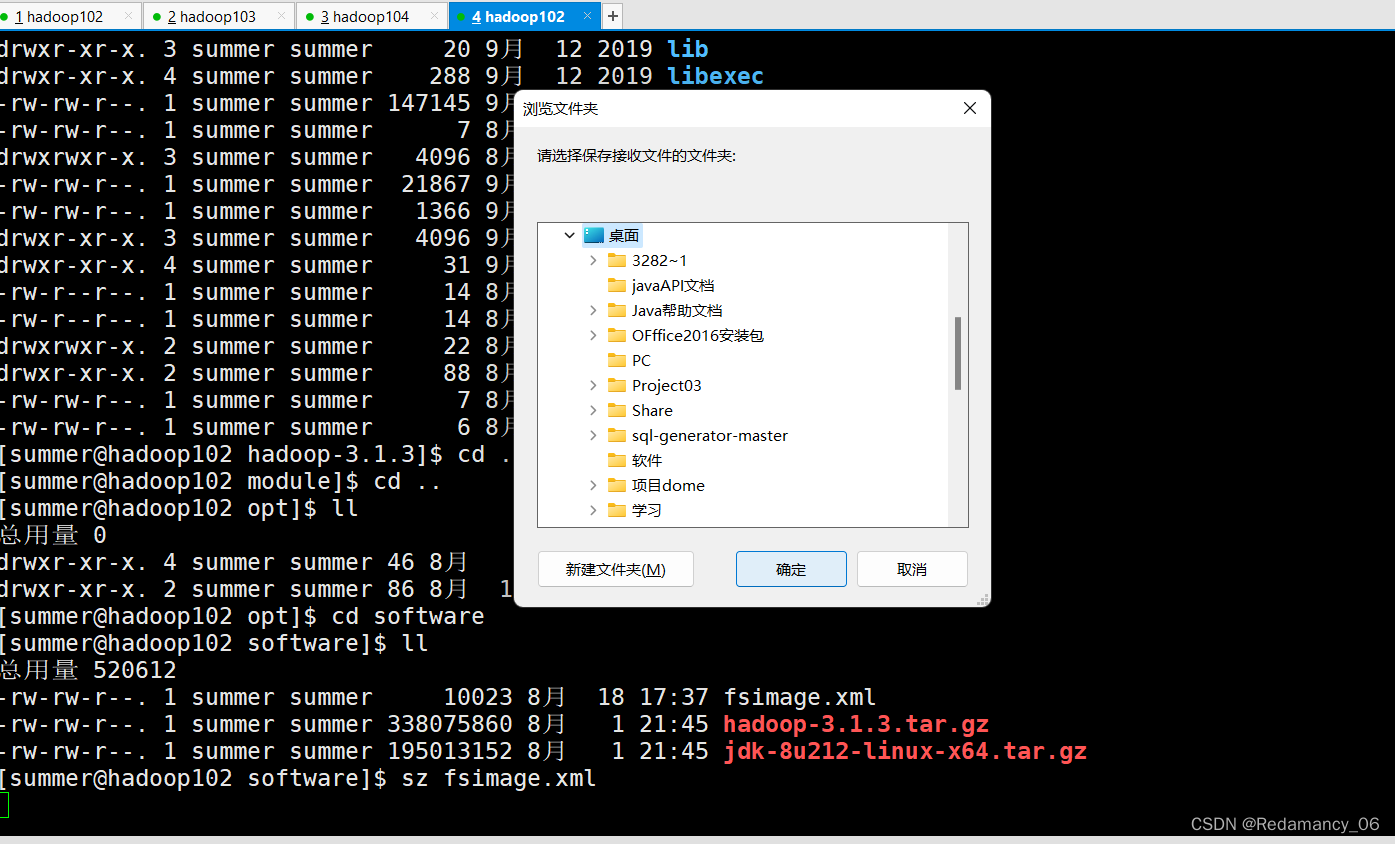The height and width of the screenshot is (844, 1395).
Task: Click the 确定 button
Action: click(x=791, y=569)
